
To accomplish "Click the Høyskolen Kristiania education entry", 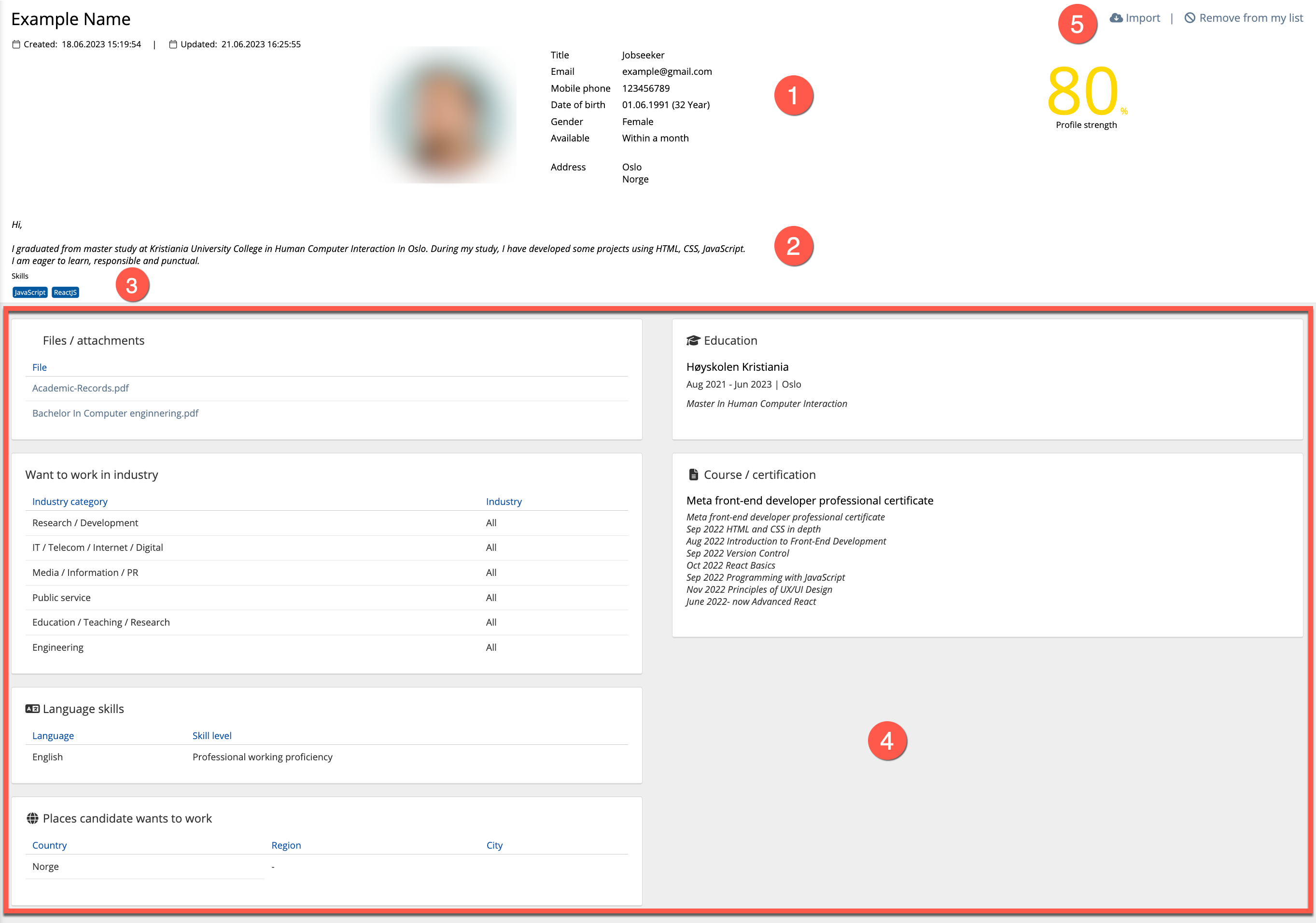I will 737,367.
